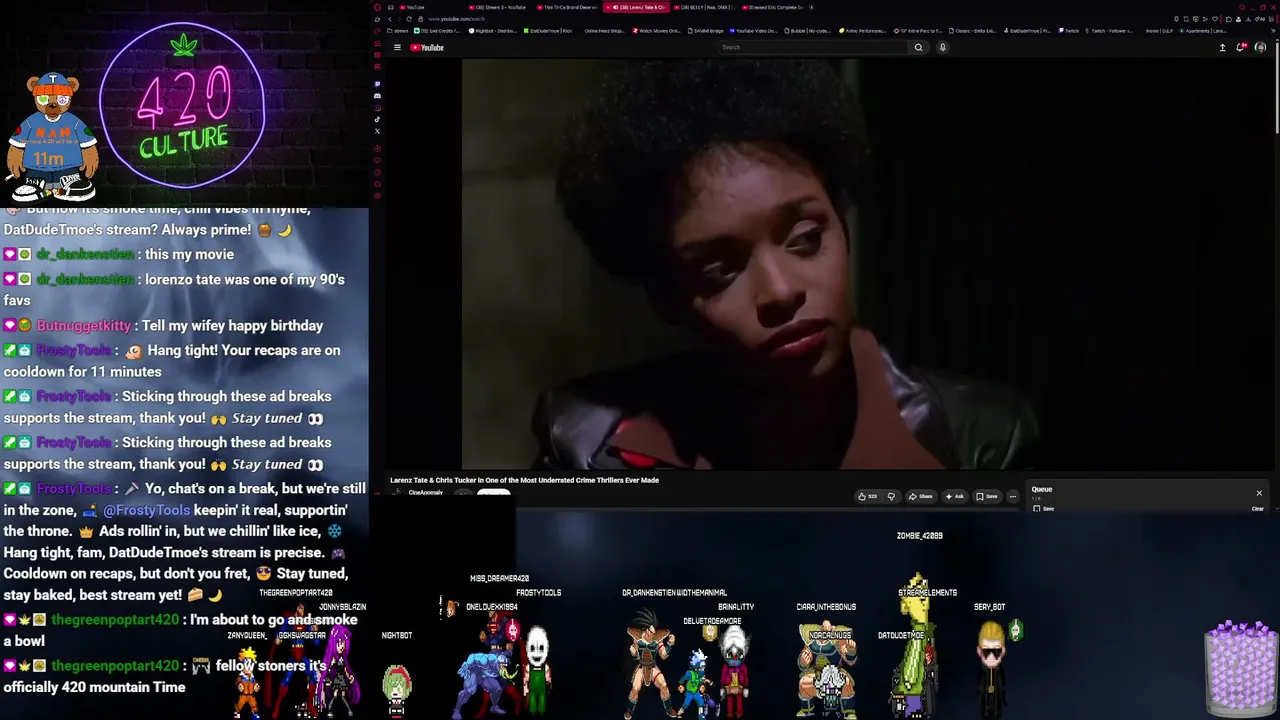
Task: Click the CineAnomaly channel name
Action: [x=426, y=493]
